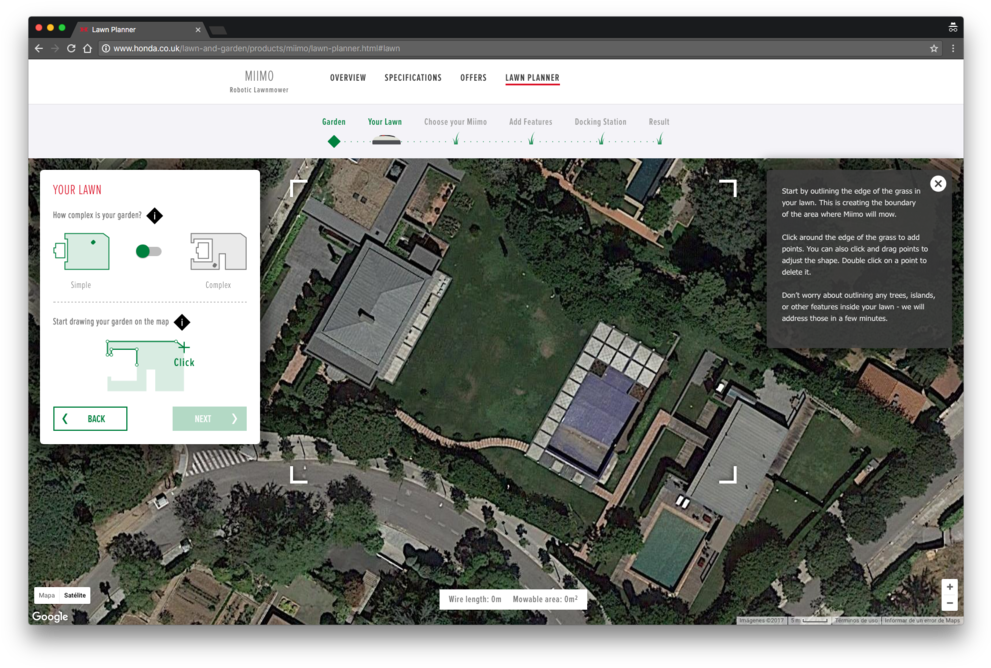Jump to the Result step
Screen dimensions: 991x668
tap(659, 122)
